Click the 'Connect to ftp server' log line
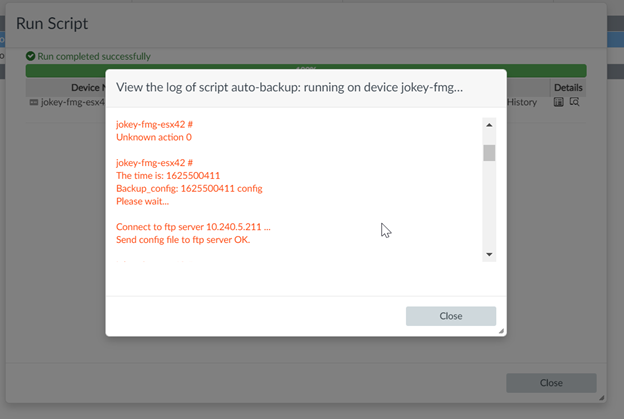The image size is (624, 419). (193, 227)
